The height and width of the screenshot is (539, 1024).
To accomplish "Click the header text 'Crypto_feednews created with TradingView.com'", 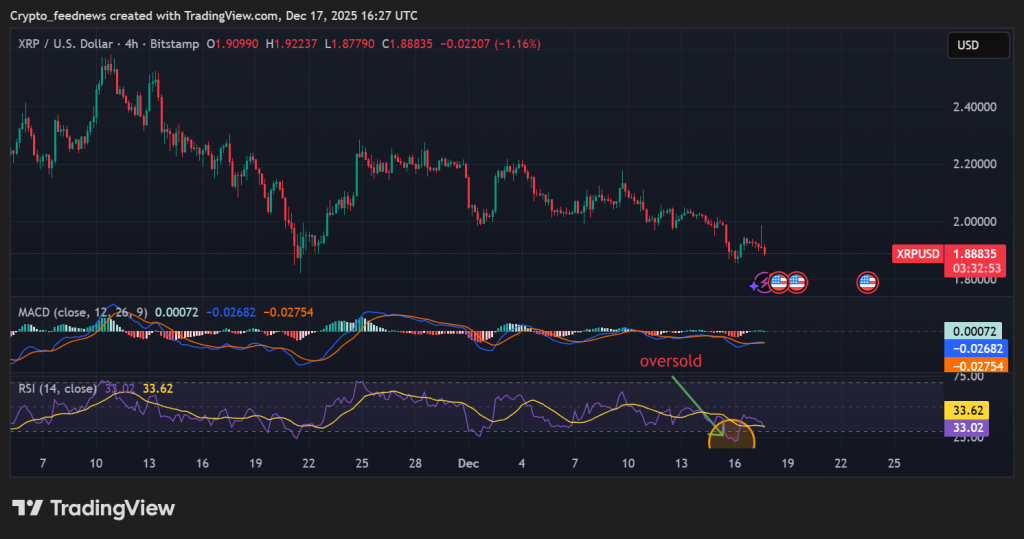I will pos(144,15).
